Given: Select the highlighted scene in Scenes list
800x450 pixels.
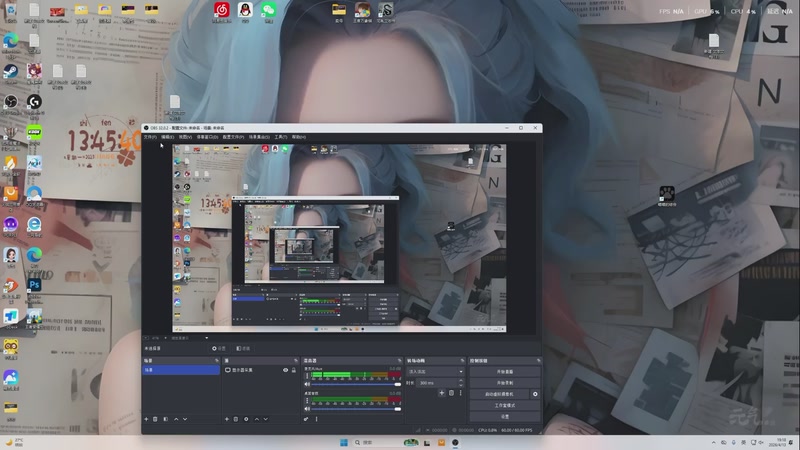Looking at the screenshot, I should tap(181, 370).
